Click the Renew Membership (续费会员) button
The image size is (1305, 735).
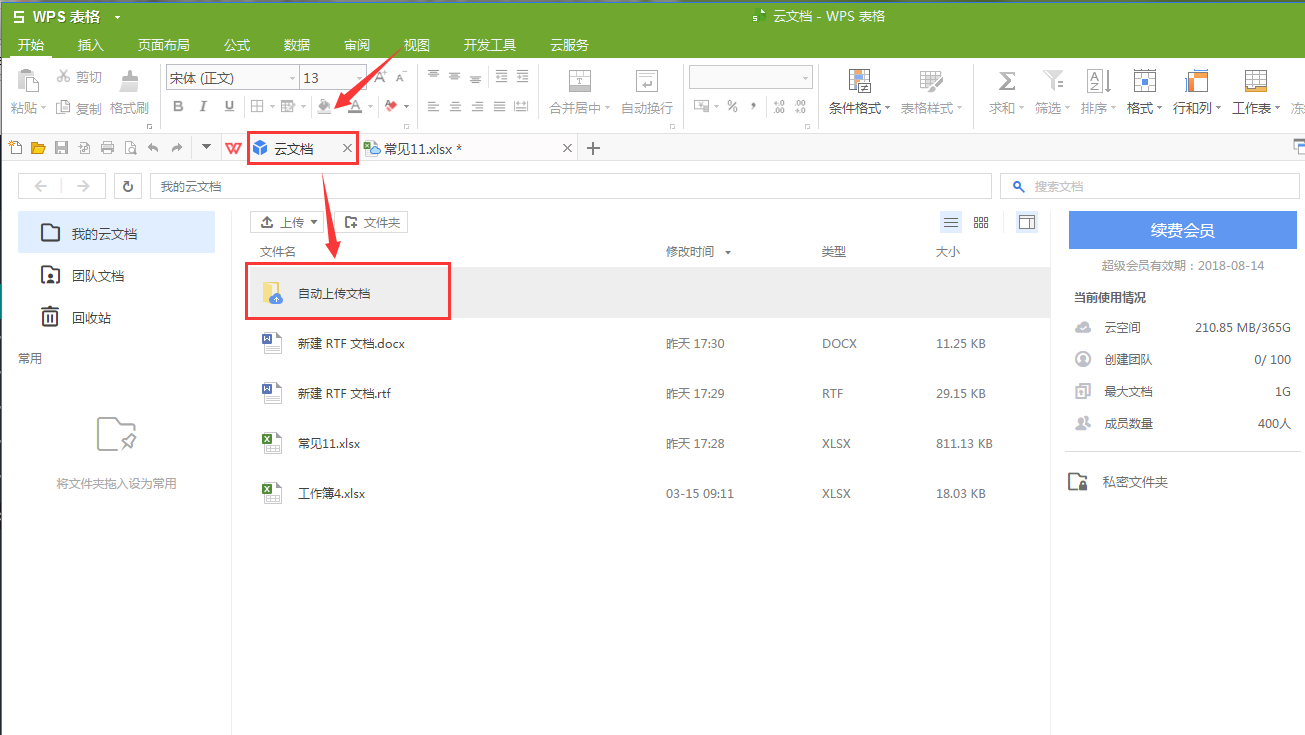click(1182, 231)
